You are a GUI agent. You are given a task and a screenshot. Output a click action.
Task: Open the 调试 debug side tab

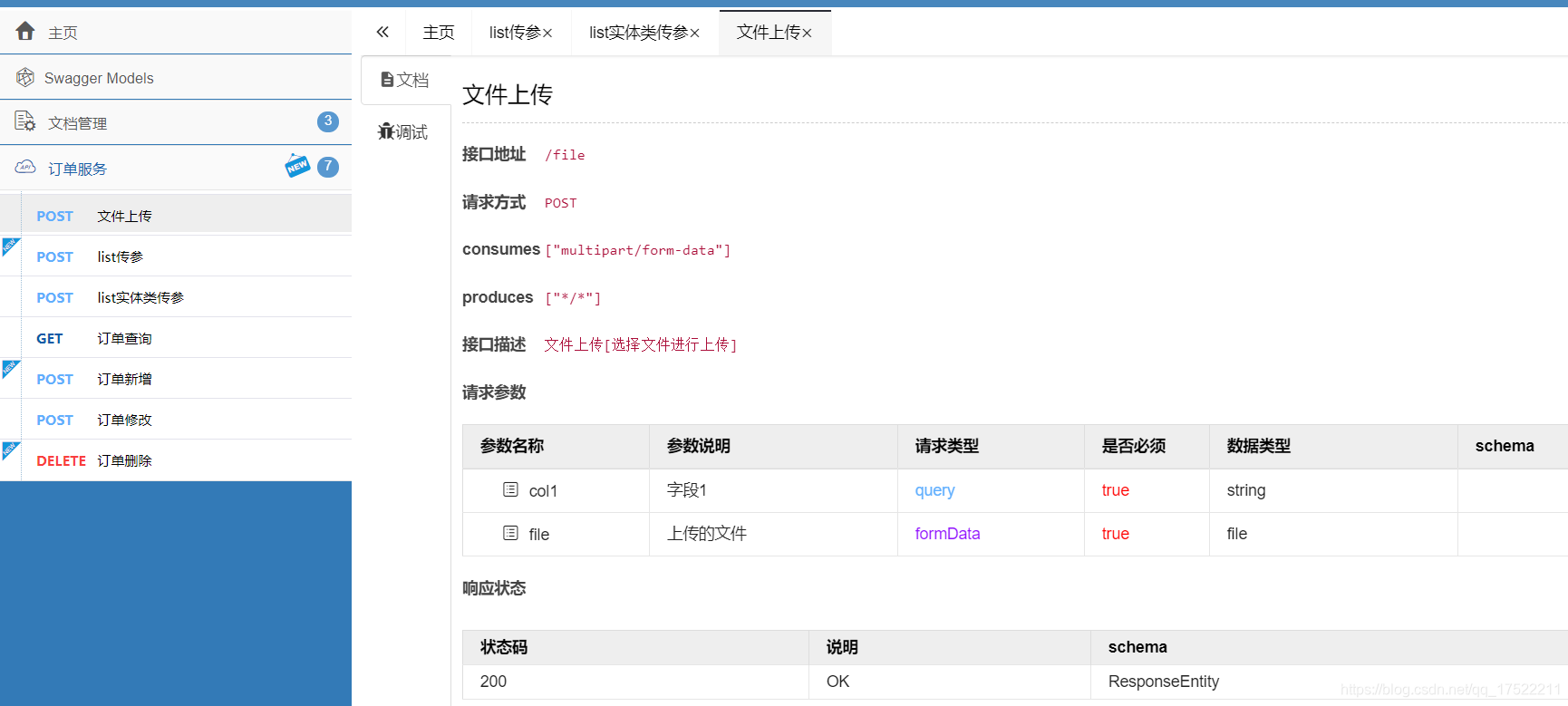pyautogui.click(x=405, y=131)
